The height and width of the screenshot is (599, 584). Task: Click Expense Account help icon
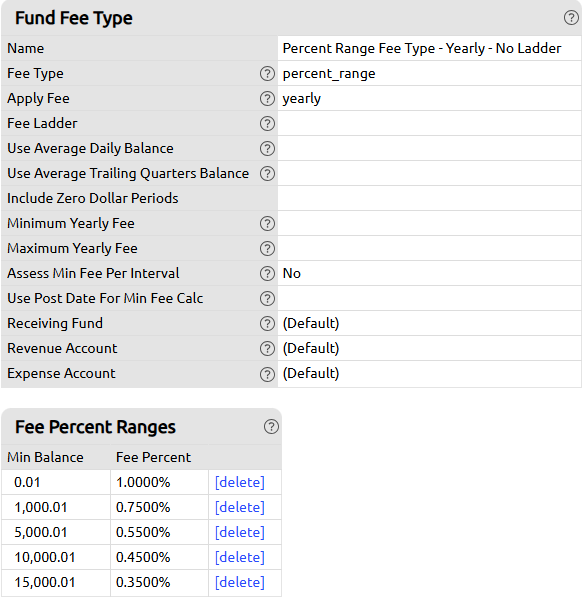click(267, 374)
